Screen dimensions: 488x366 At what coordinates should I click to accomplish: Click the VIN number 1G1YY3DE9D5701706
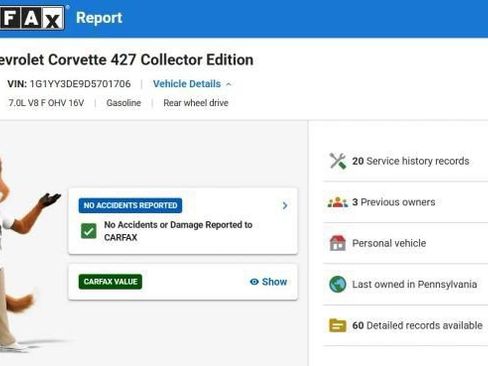80,84
